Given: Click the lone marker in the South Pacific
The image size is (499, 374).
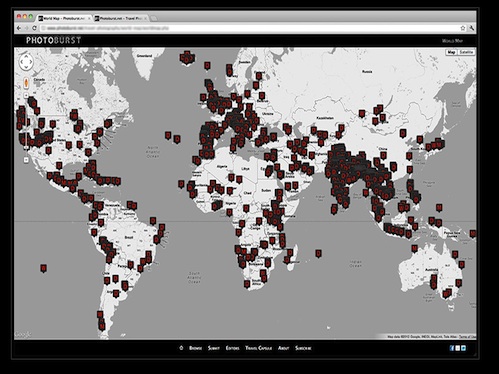Looking at the screenshot, I should (43, 268).
